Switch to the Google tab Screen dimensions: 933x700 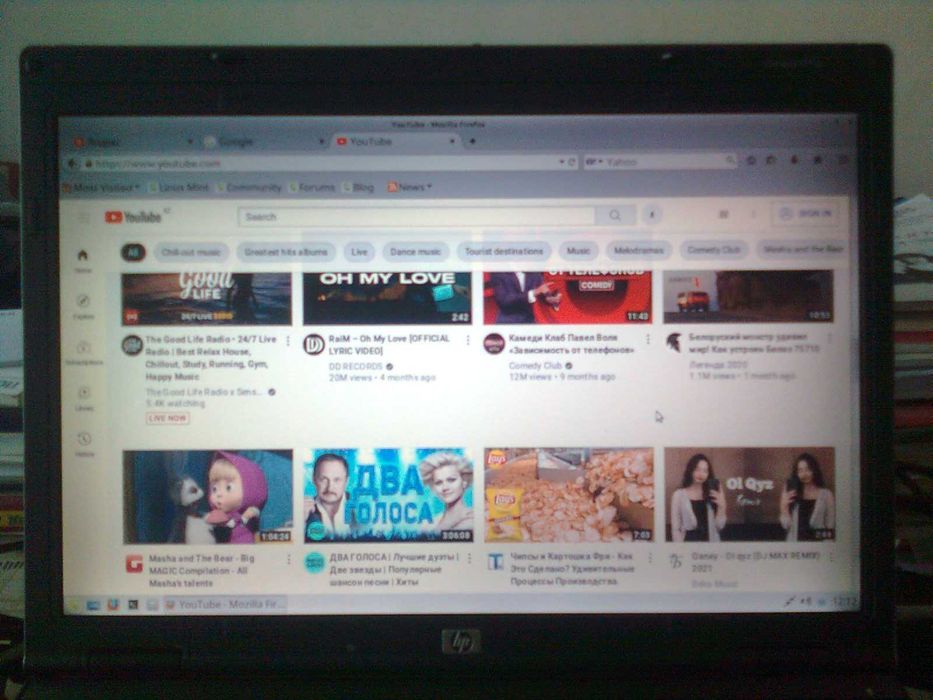pyautogui.click(x=262, y=142)
